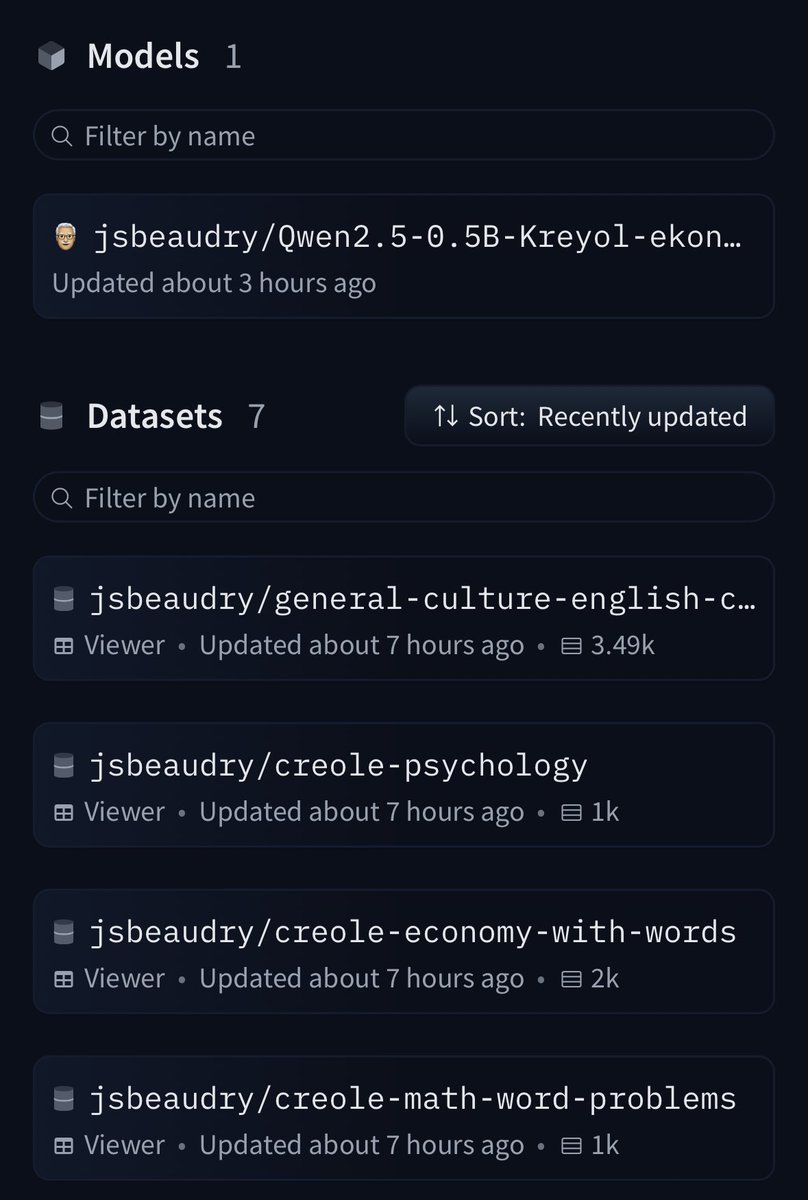
Task: Open jsbeaudry/creole-psychology dataset
Action: [x=404, y=785]
